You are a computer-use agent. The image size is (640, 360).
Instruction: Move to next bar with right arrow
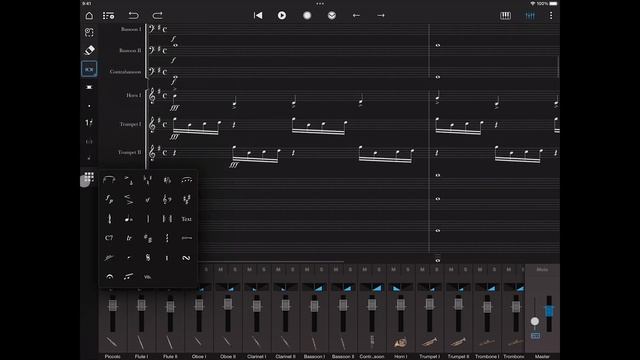click(381, 16)
